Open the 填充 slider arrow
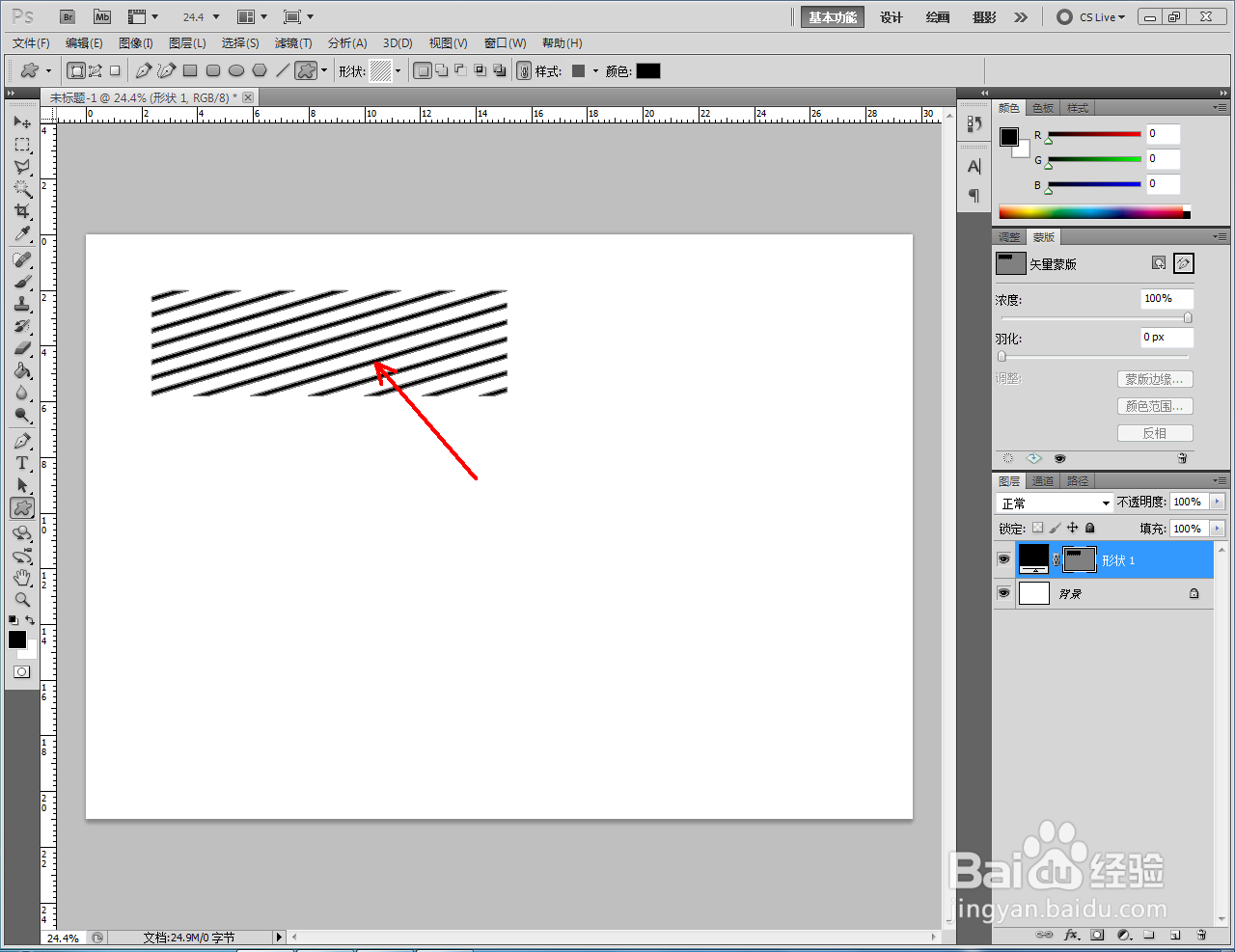The width and height of the screenshot is (1235, 952). tap(1217, 529)
